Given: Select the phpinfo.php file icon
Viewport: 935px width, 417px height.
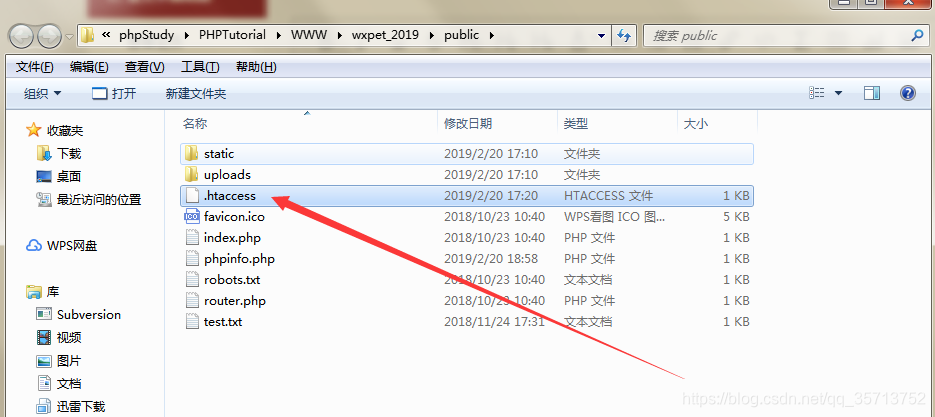Looking at the screenshot, I should (191, 259).
